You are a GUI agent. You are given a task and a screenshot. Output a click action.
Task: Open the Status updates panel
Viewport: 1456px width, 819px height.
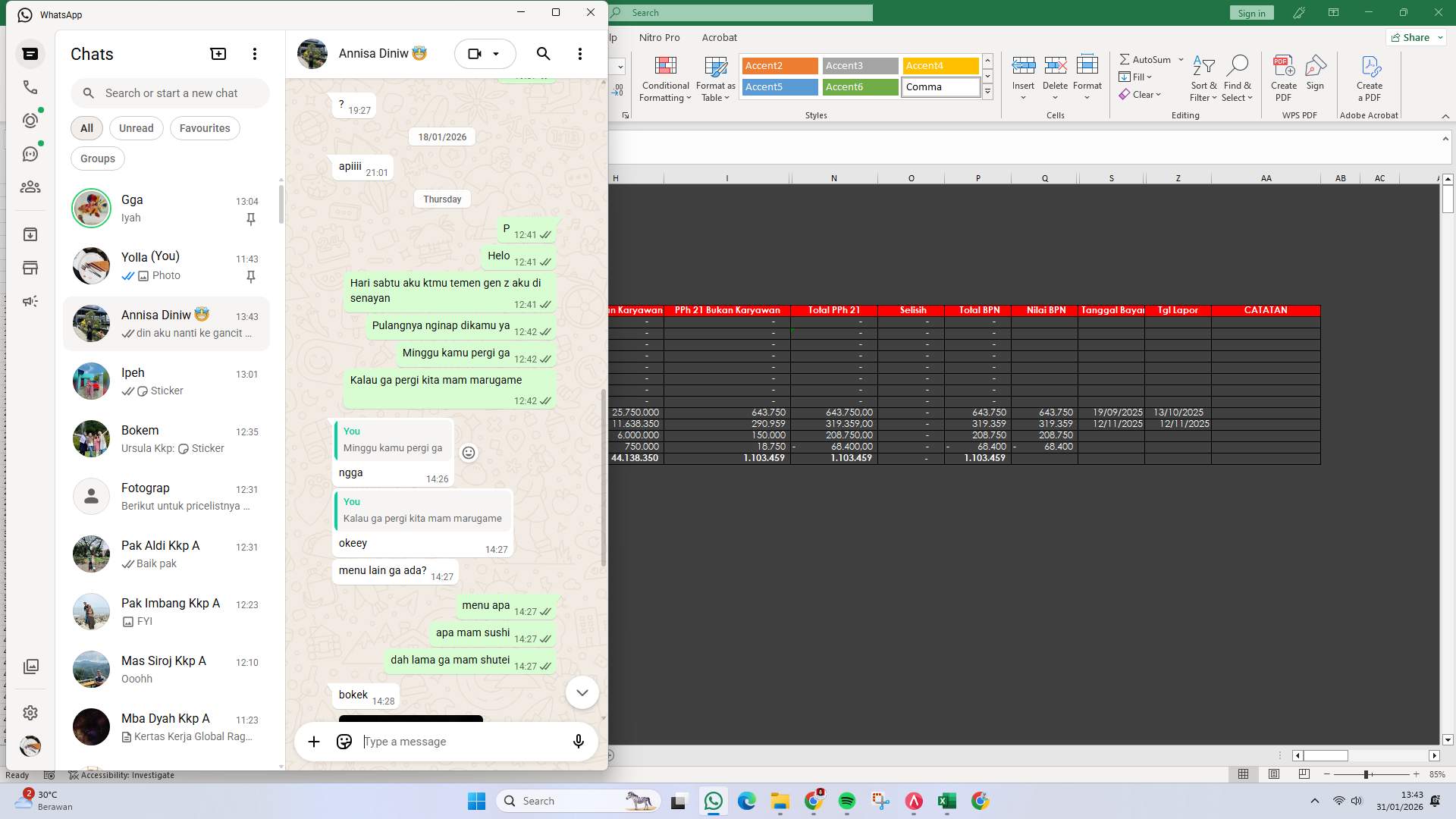pos(30,120)
